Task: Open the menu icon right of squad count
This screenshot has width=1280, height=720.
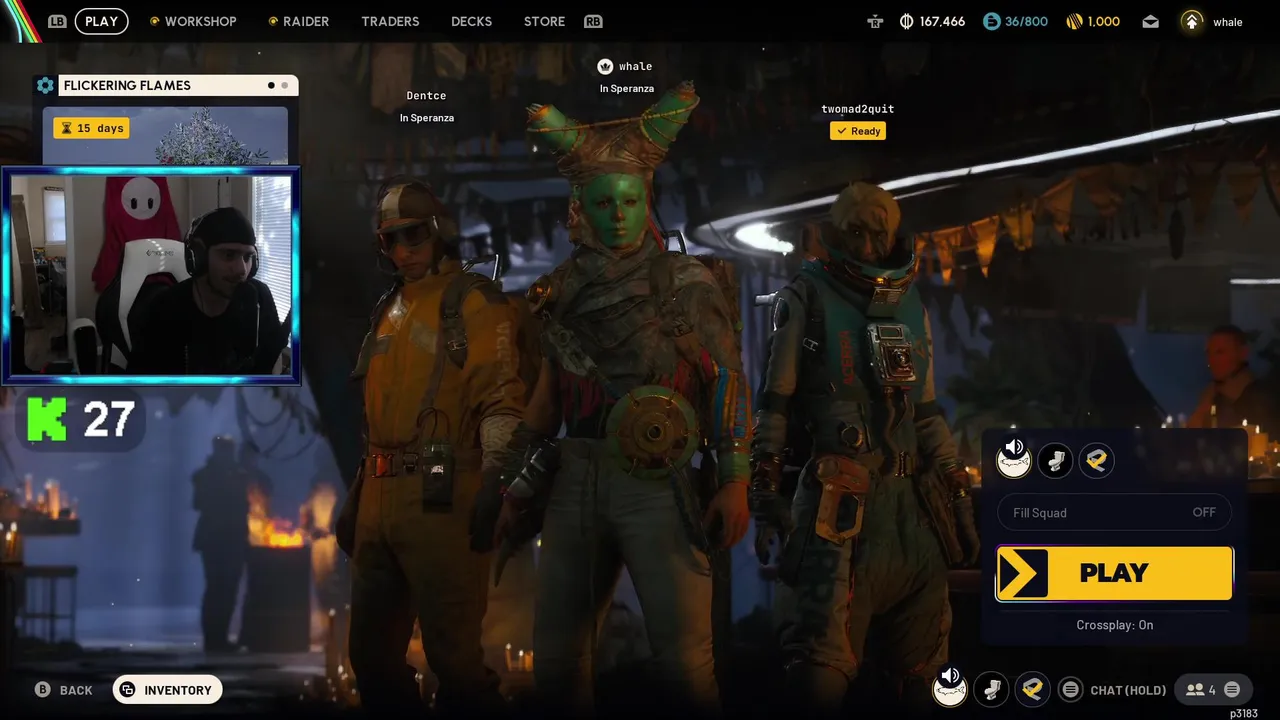Action: pyautogui.click(x=1232, y=689)
